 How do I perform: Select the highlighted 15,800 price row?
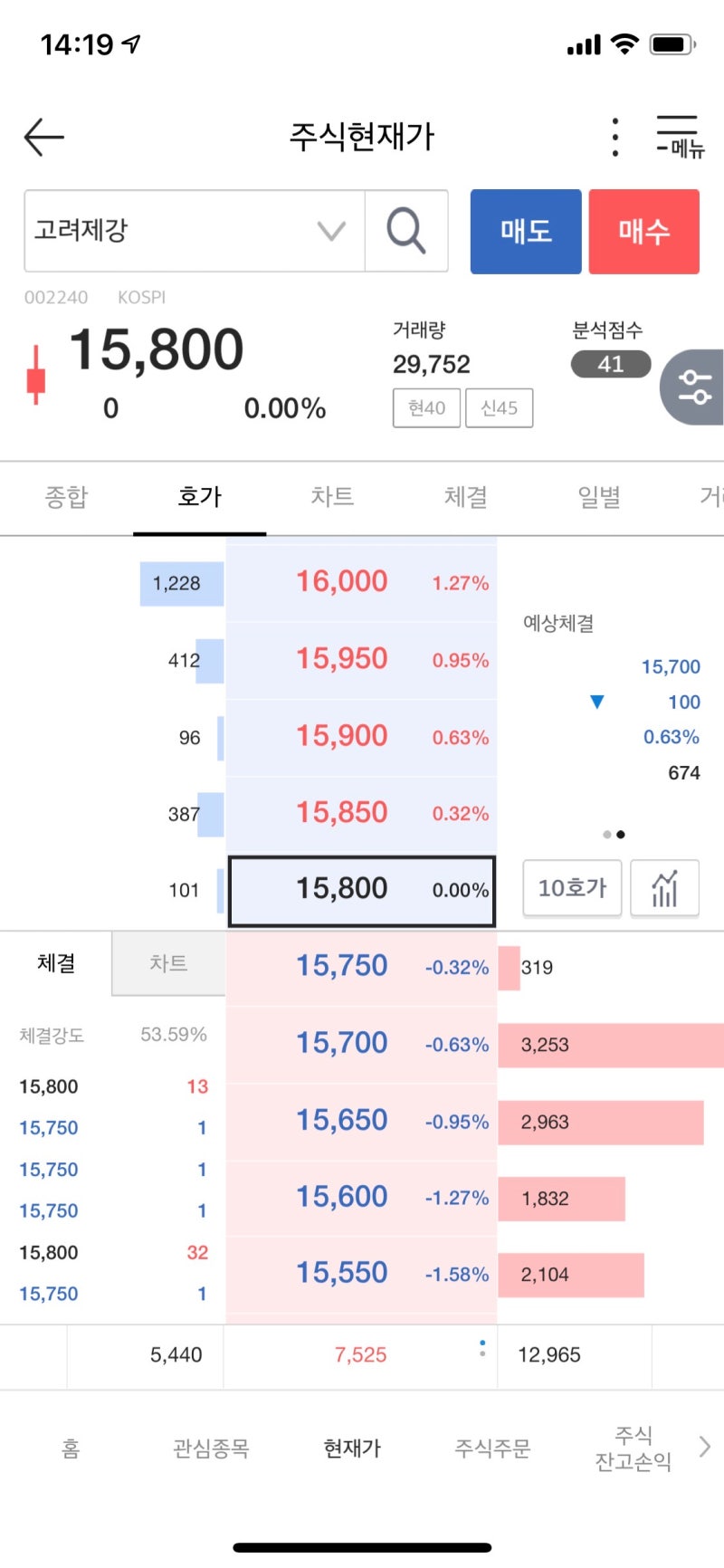tap(361, 890)
